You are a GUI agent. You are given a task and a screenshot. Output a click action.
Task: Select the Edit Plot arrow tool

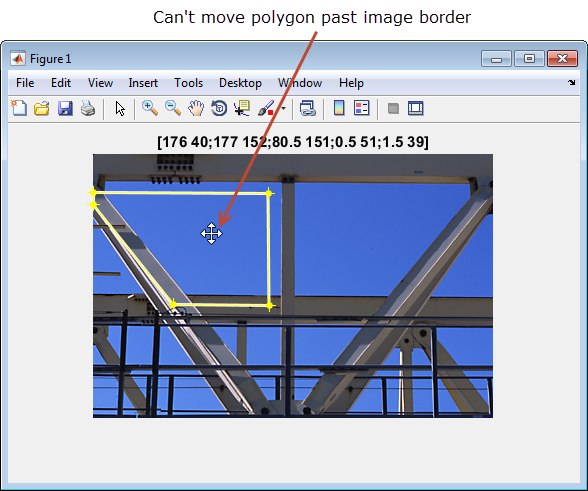(120, 108)
